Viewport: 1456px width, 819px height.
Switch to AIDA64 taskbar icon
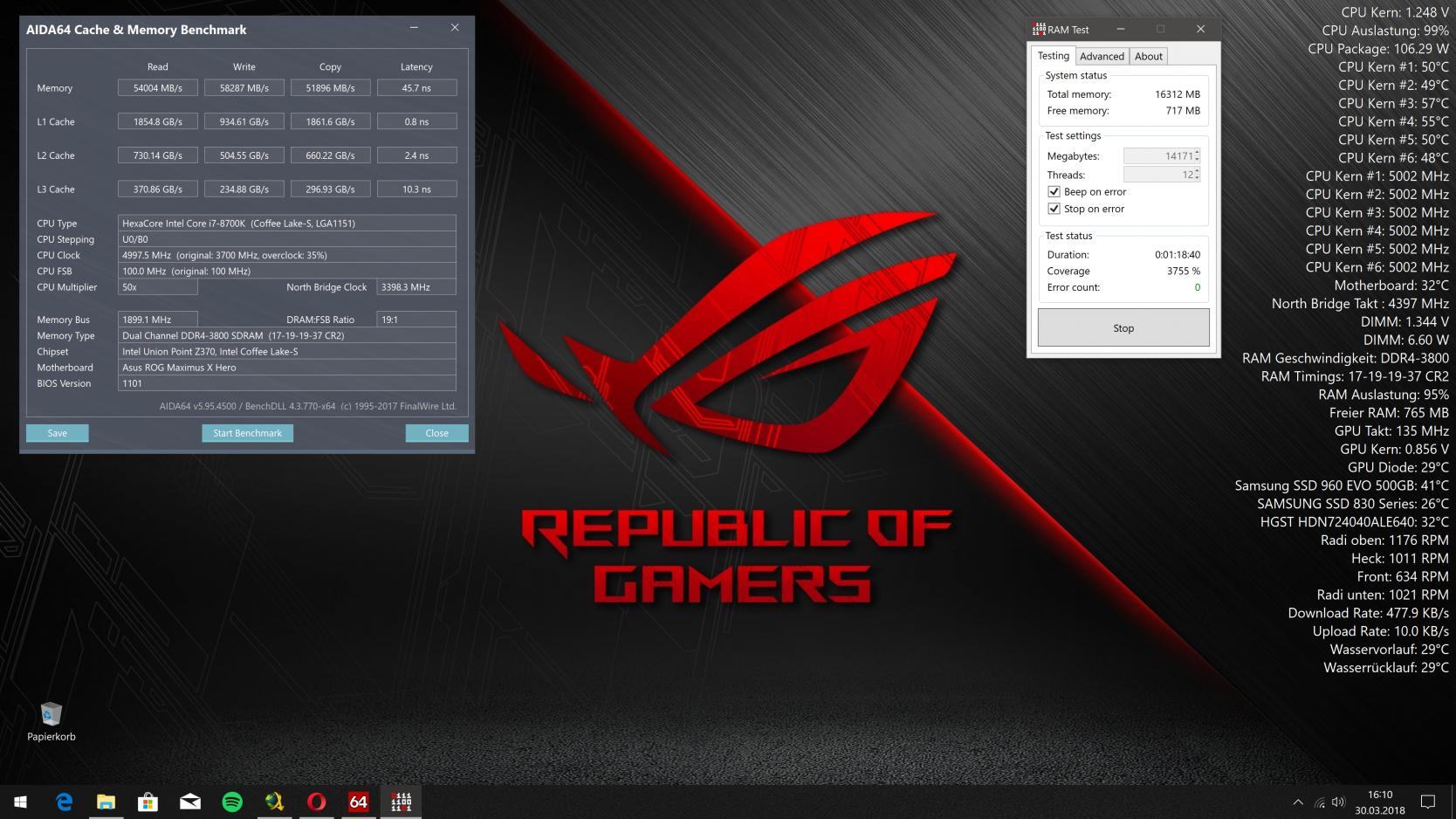click(358, 802)
